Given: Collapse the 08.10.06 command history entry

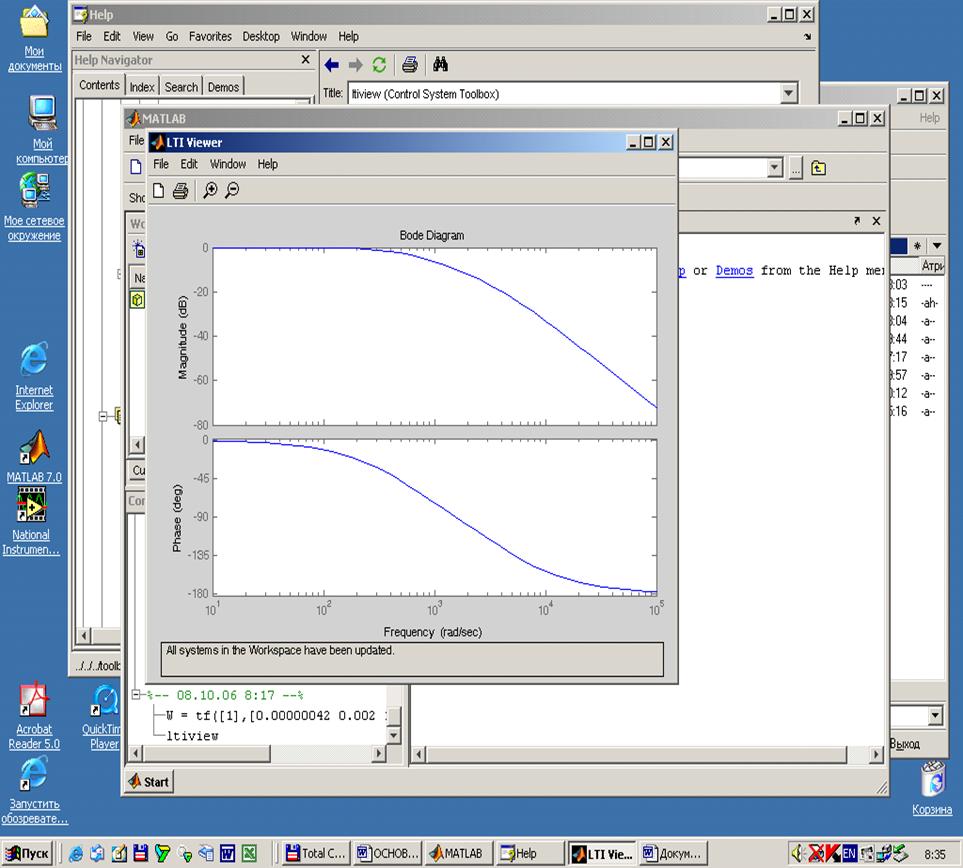Looking at the screenshot, I should (x=138, y=695).
